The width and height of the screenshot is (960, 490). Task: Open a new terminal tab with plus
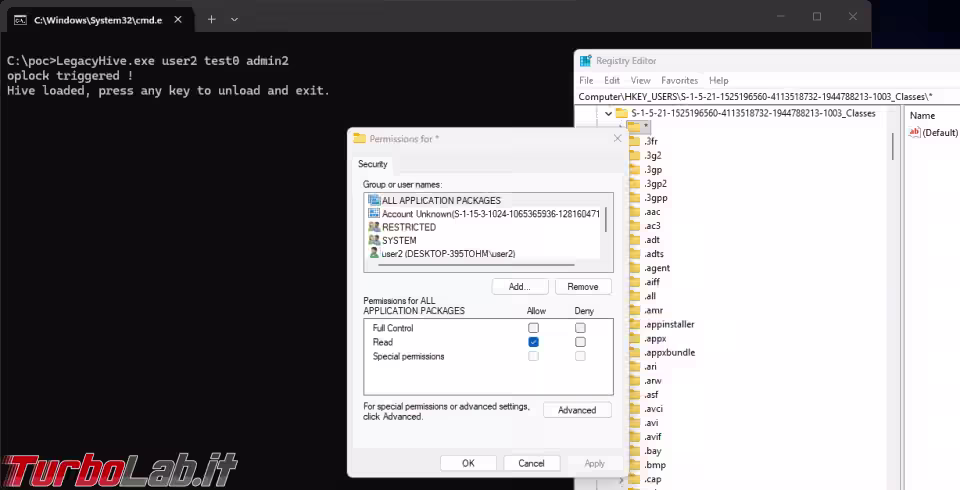pyautogui.click(x=211, y=20)
